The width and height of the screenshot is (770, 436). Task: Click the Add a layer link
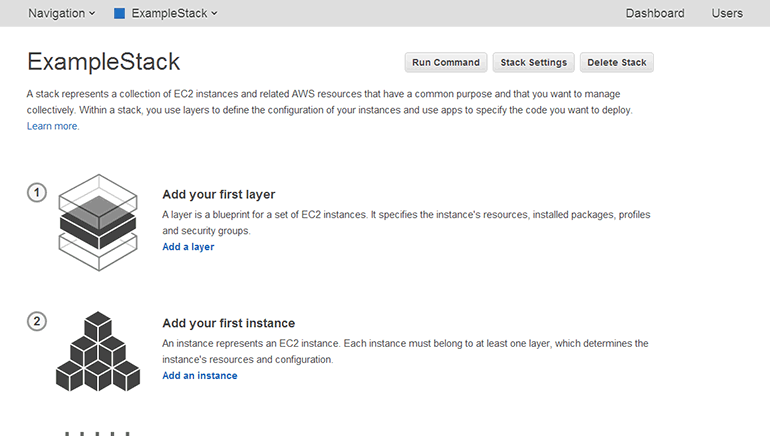pyautogui.click(x=188, y=247)
